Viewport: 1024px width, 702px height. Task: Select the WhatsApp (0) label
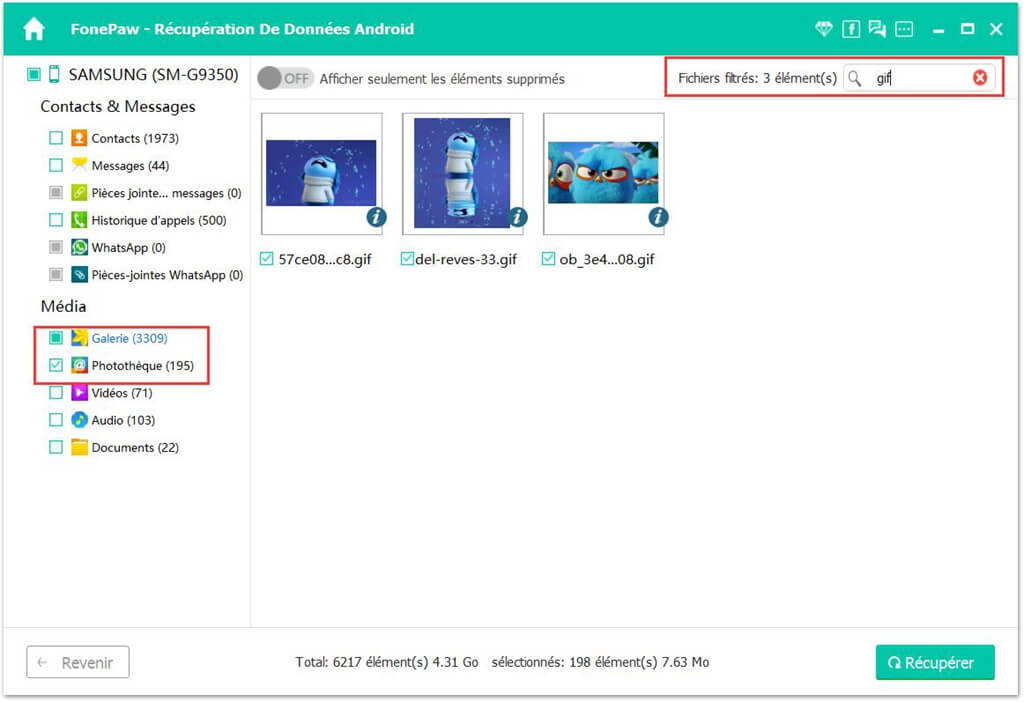(x=128, y=248)
